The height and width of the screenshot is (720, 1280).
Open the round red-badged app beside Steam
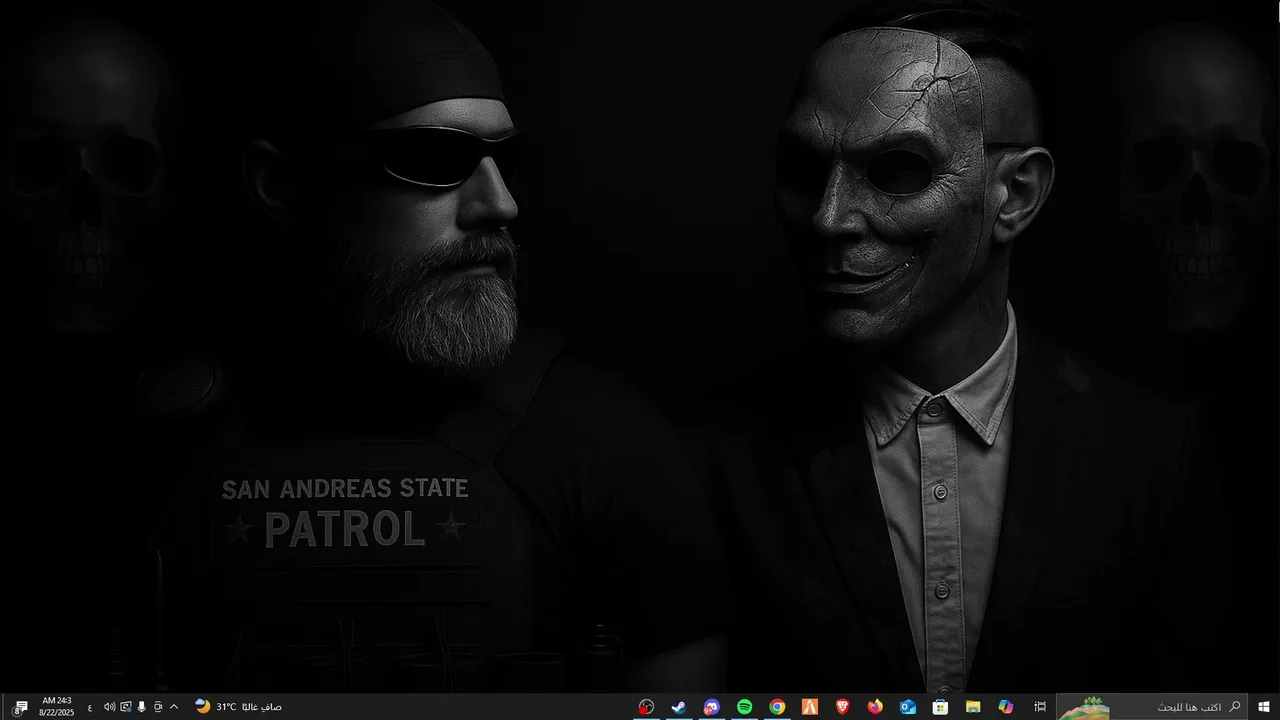coord(646,707)
